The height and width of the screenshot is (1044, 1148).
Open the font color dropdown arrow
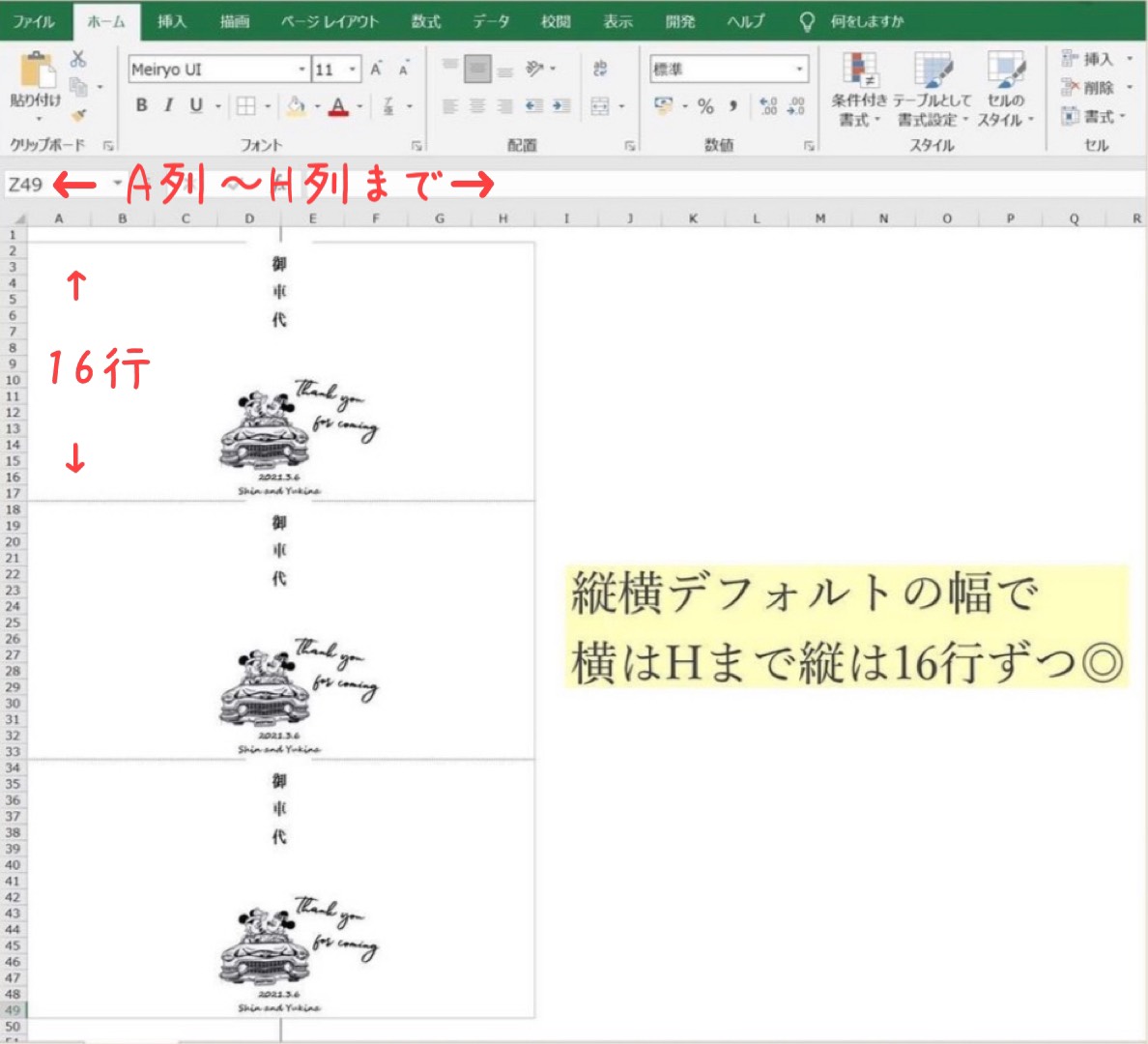click(359, 107)
